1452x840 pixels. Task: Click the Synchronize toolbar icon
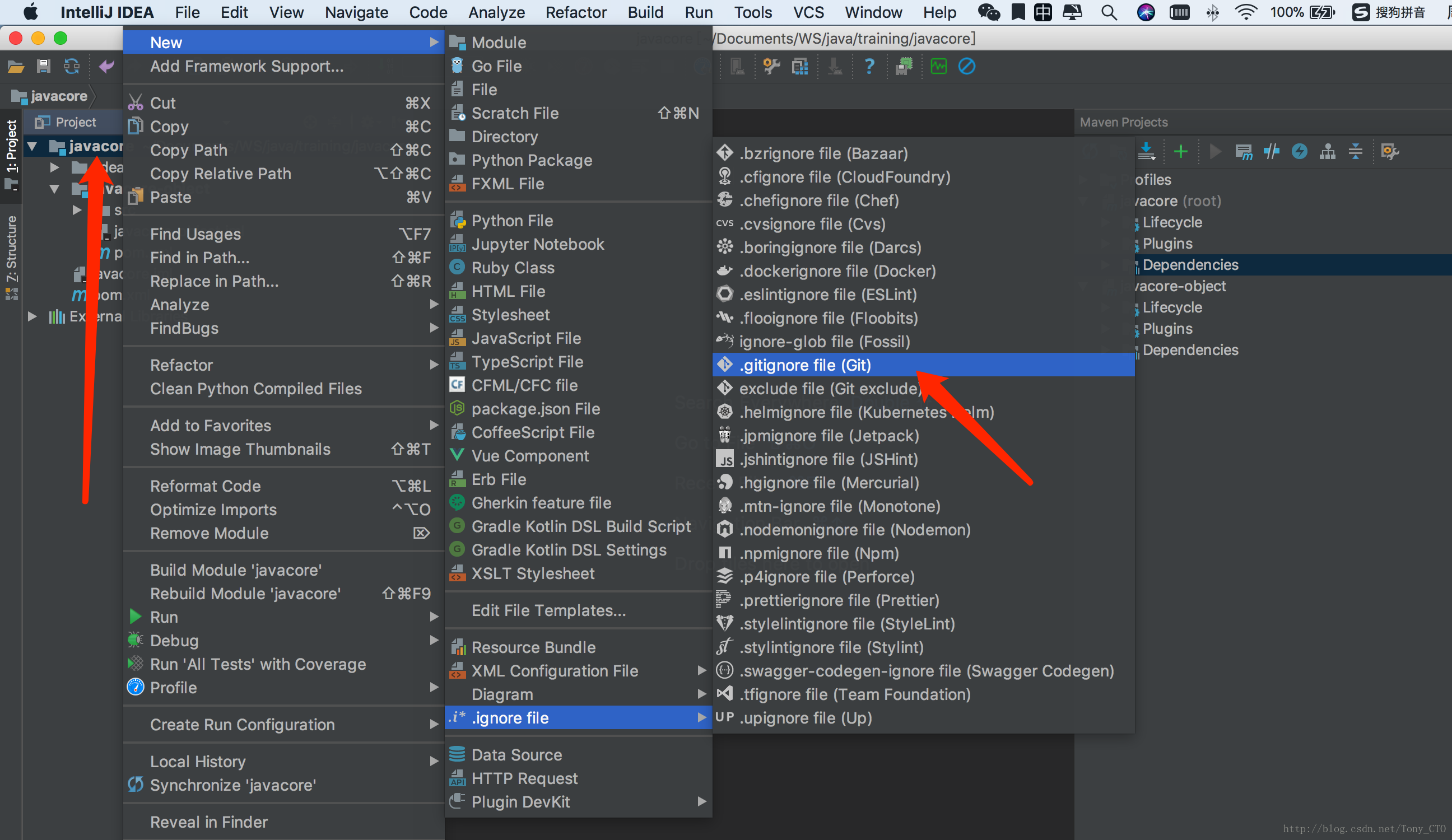(72, 67)
